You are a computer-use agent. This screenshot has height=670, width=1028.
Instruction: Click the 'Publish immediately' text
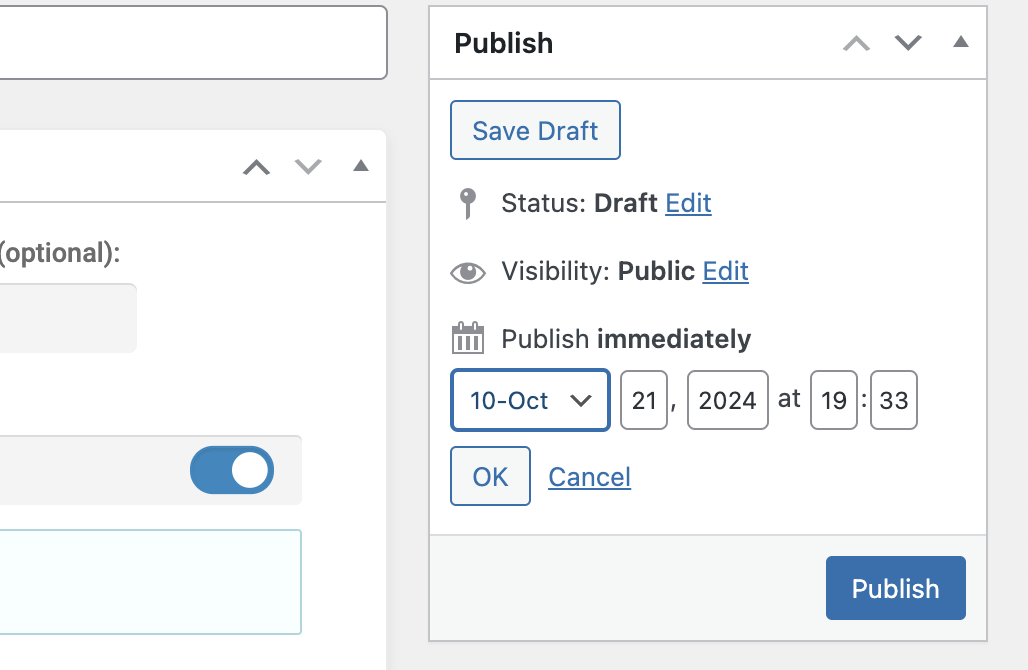(626, 339)
